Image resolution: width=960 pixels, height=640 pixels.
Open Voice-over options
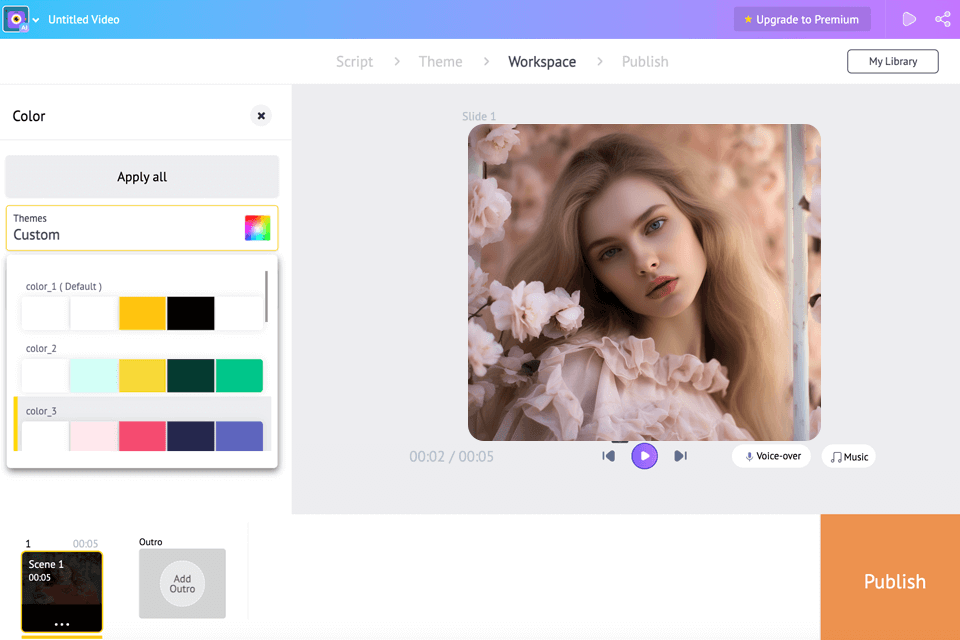771,456
